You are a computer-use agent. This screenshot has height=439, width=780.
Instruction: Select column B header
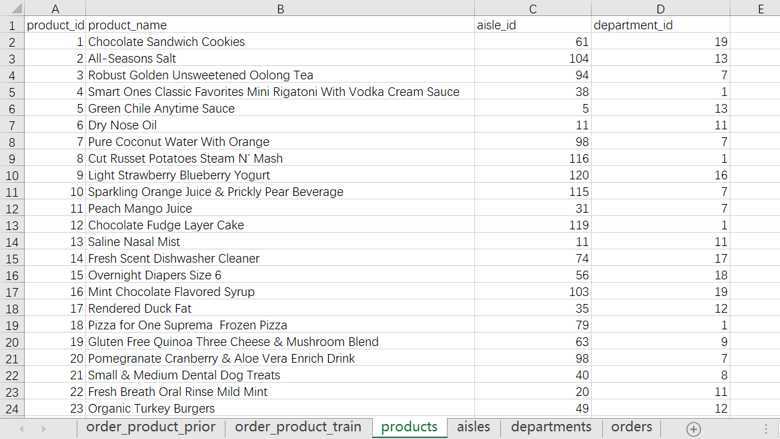280,8
